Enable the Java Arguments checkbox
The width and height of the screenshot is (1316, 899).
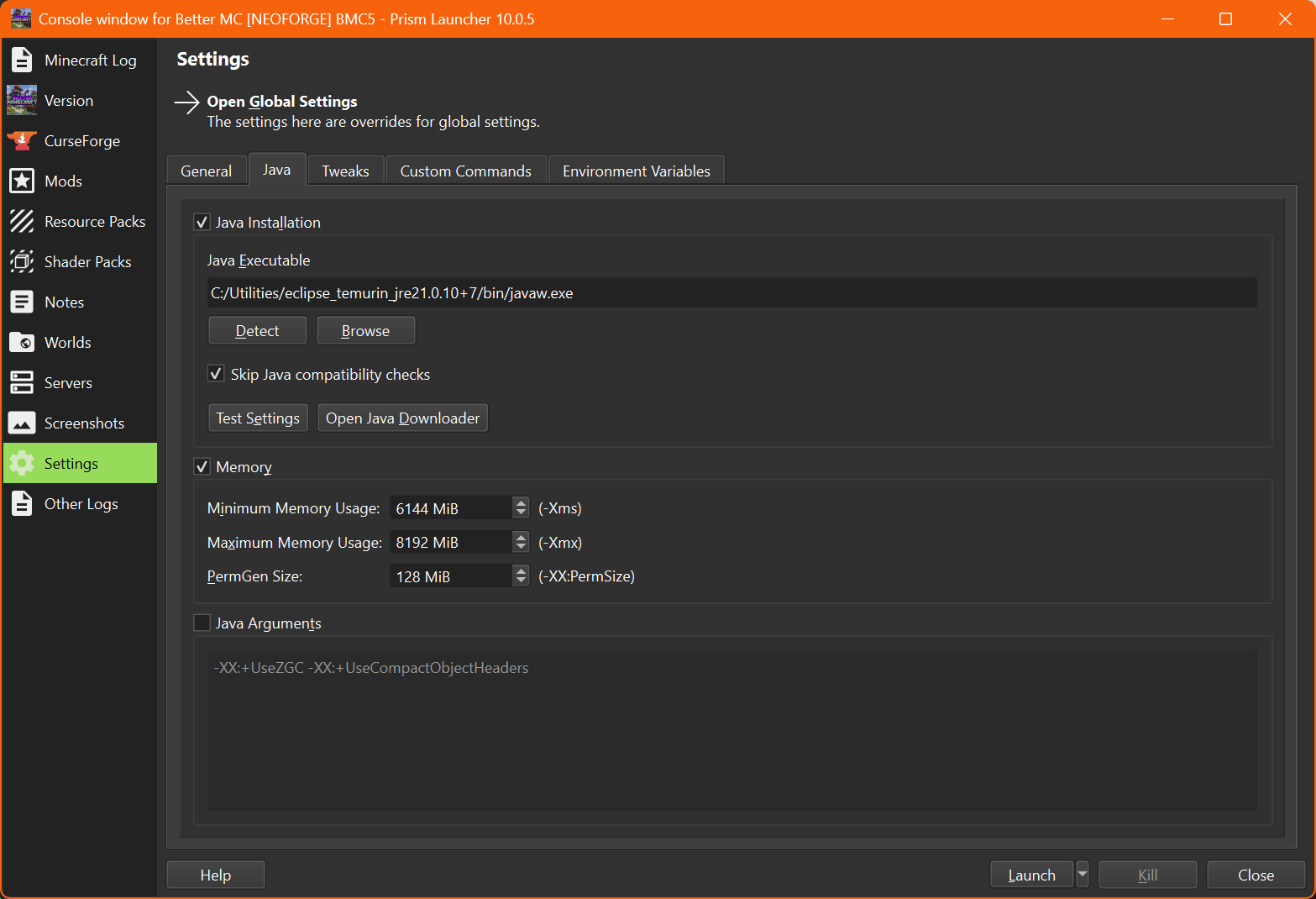pyautogui.click(x=202, y=623)
